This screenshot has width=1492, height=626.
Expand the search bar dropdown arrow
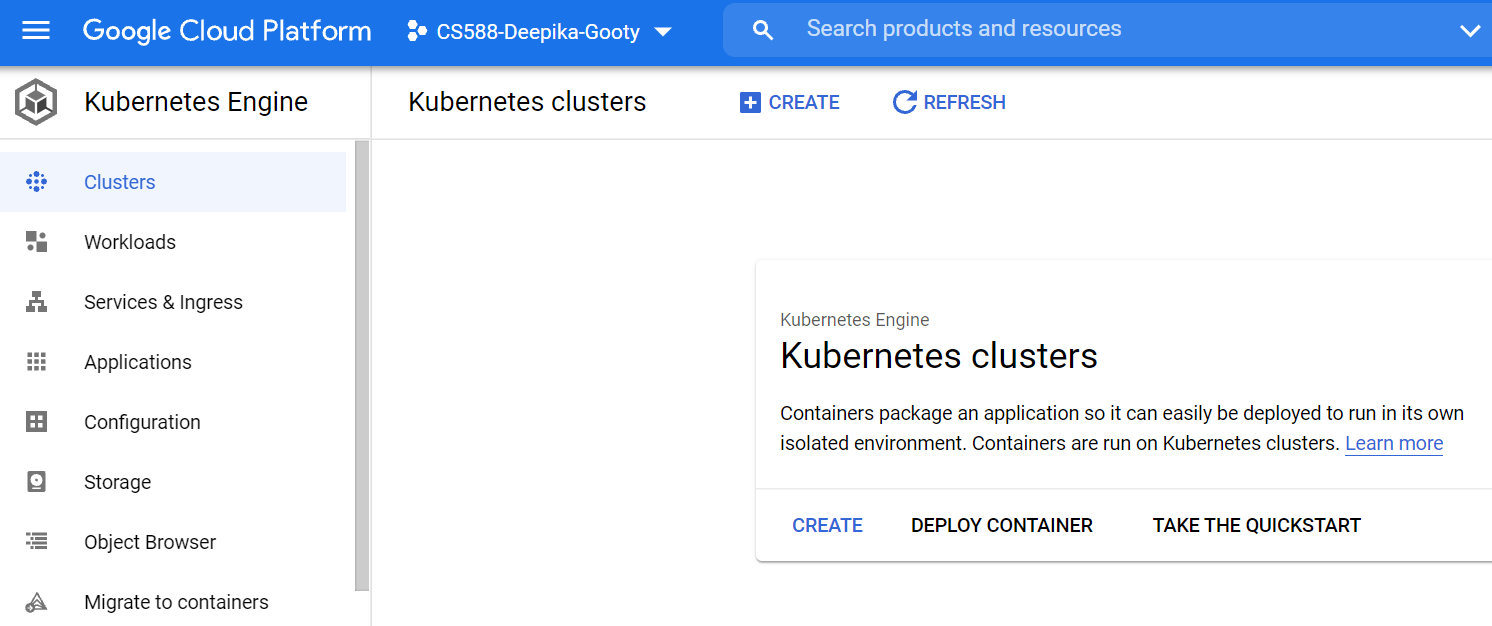[x=1470, y=31]
